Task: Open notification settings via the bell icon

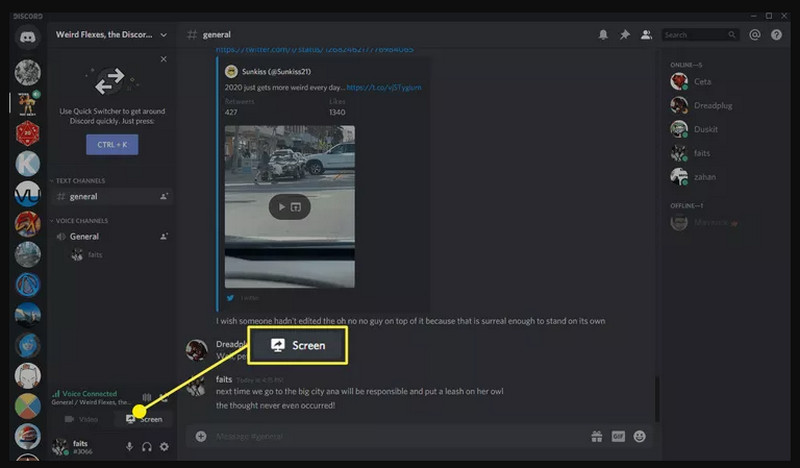Action: click(x=603, y=35)
